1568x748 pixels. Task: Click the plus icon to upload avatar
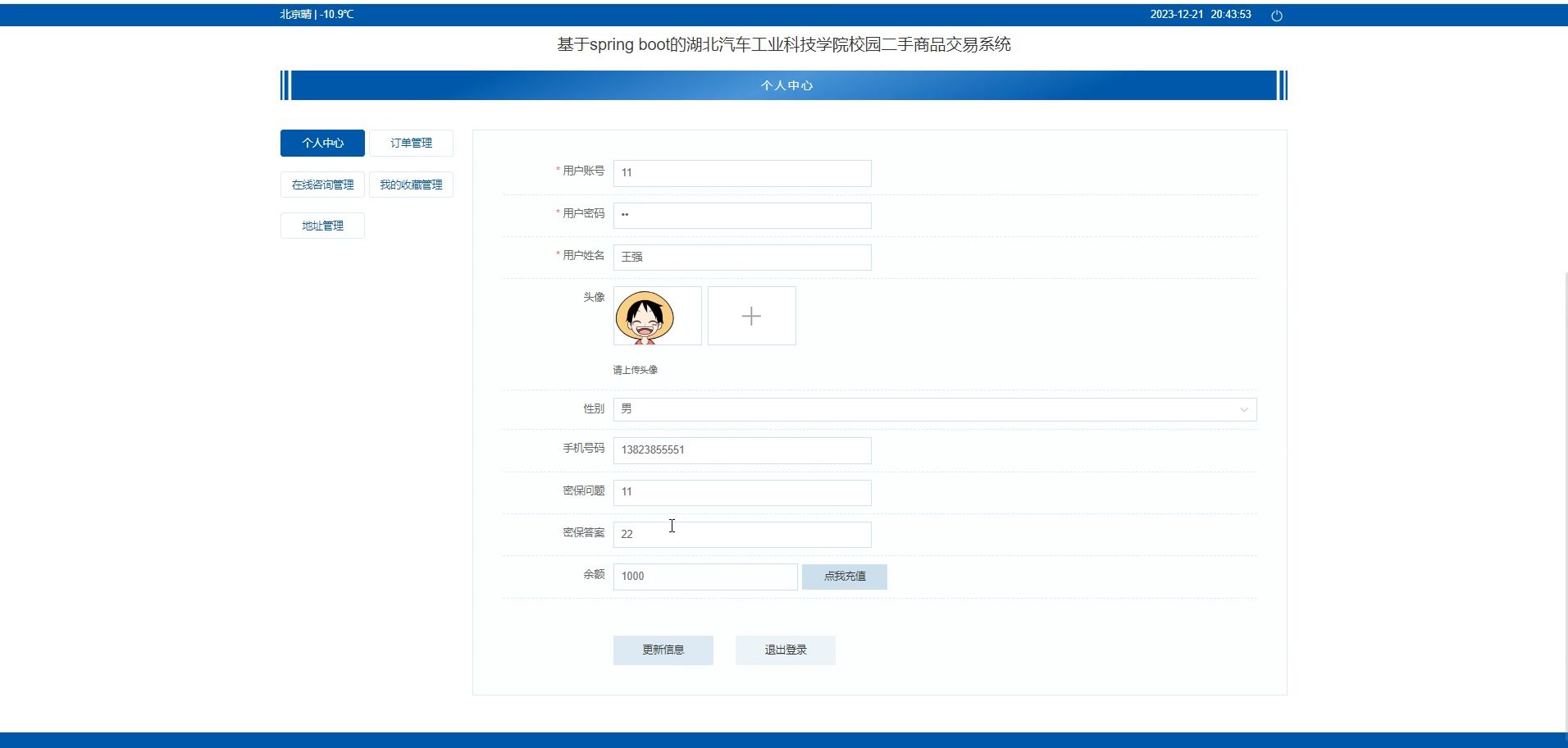tap(751, 316)
